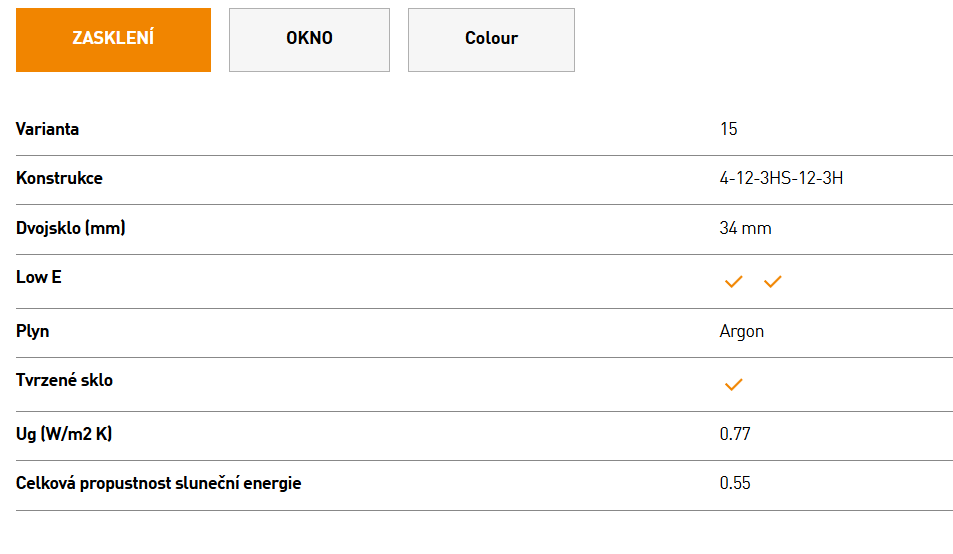Click the Argon gas value

(x=741, y=332)
